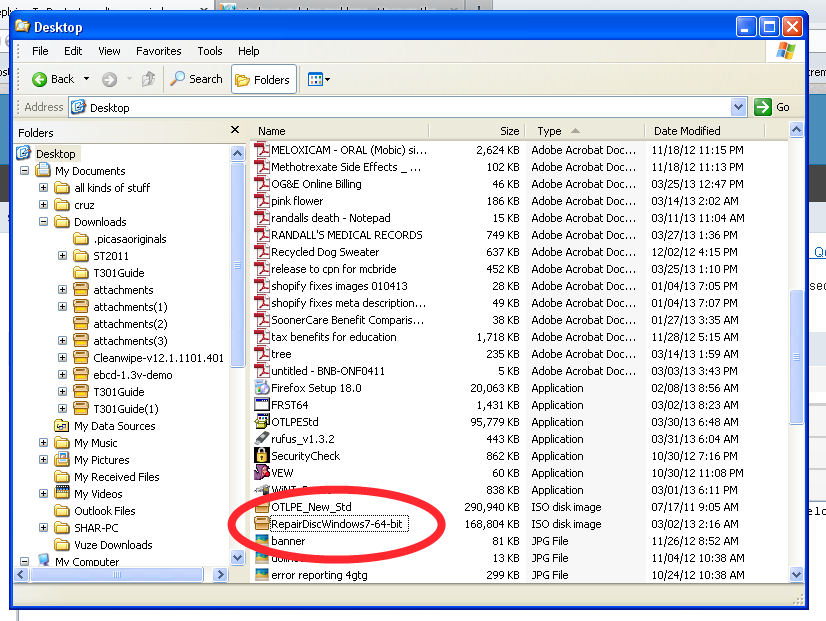
Task: Open the Help menu
Action: coord(249,51)
